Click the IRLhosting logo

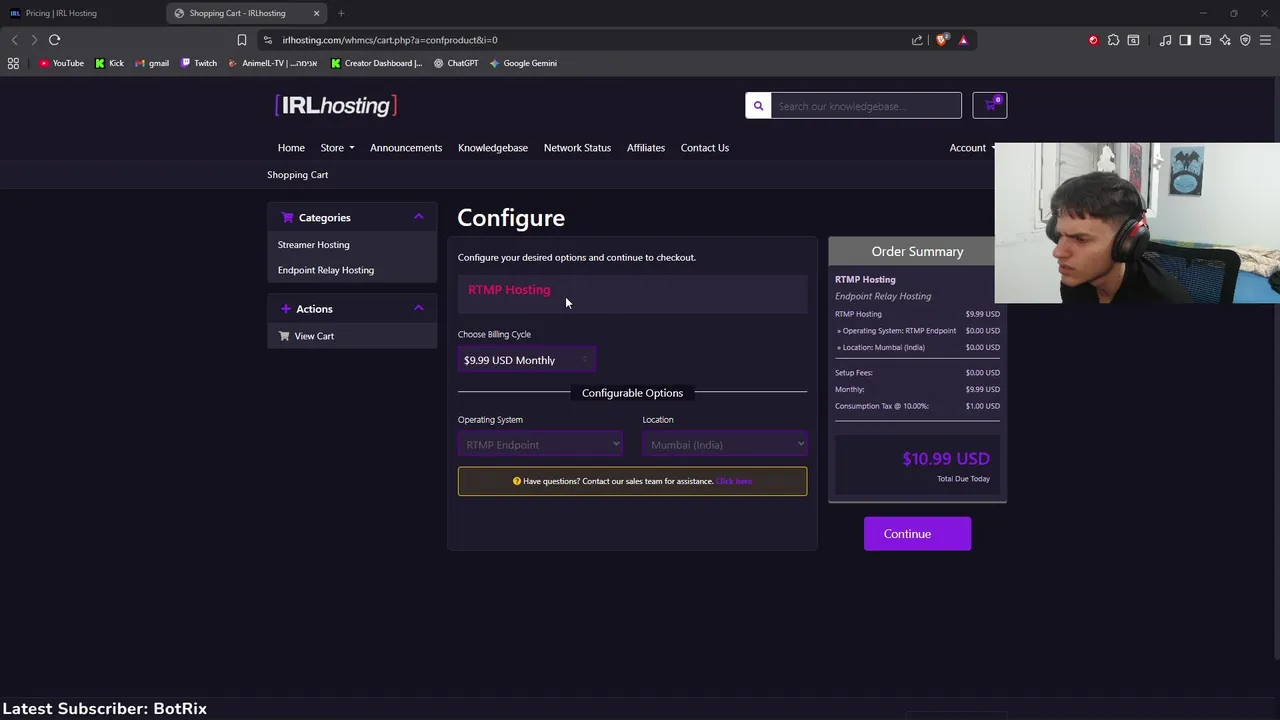tap(336, 106)
